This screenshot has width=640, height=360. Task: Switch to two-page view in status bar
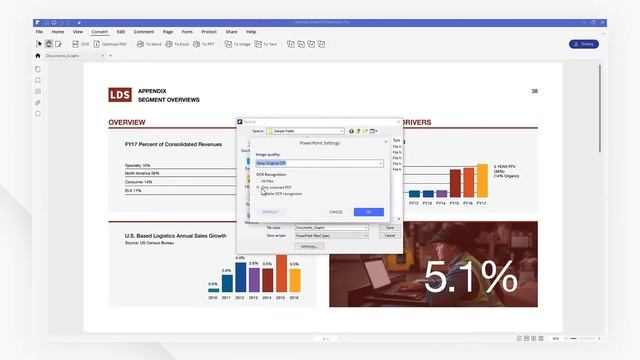[534, 338]
